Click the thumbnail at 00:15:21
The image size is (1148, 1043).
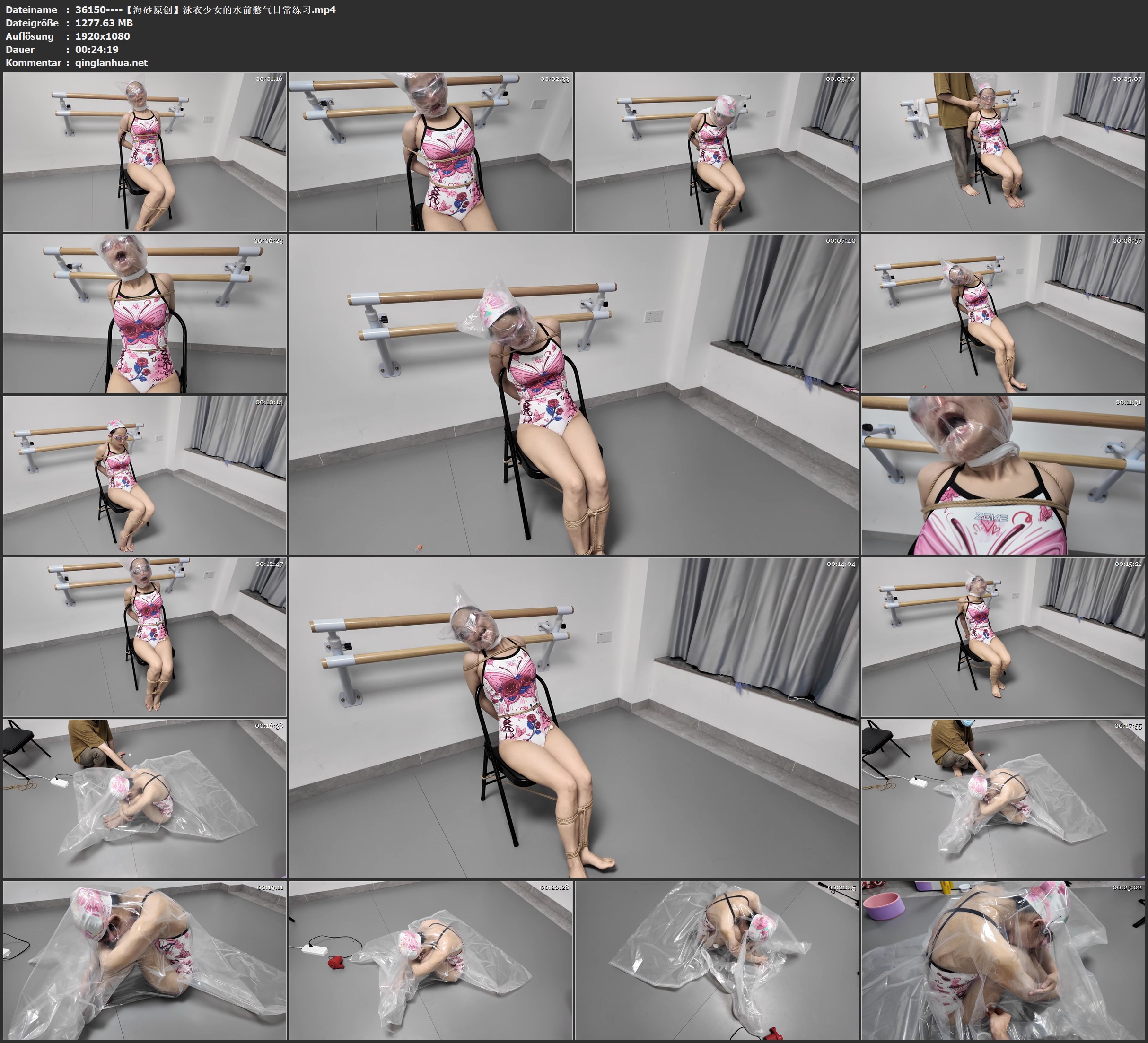(x=1002, y=636)
